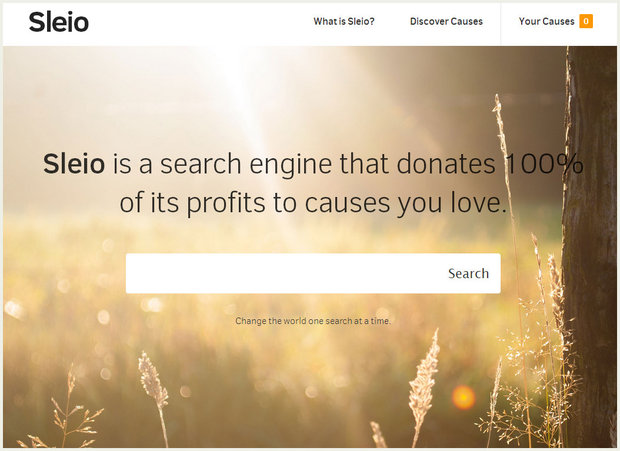Click the orange lens flare dot in photo
The height and width of the screenshot is (451, 620).
[x=463, y=397]
